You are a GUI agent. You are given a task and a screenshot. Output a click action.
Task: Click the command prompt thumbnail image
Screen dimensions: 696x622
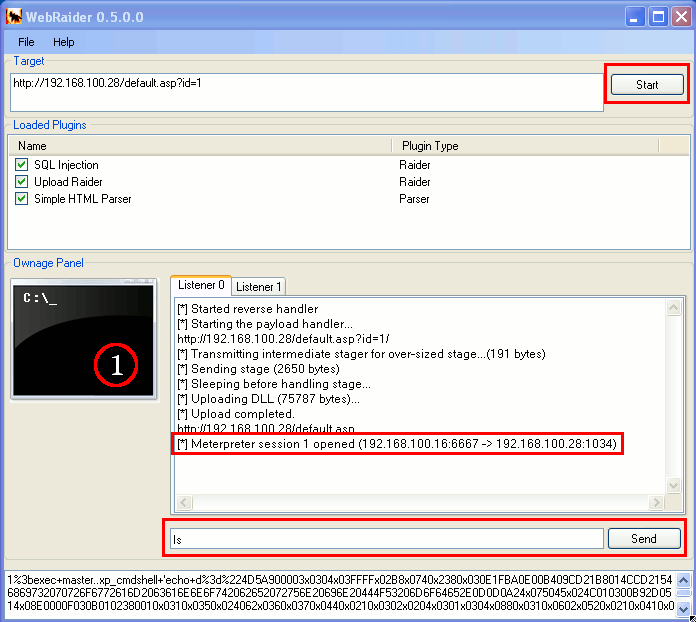[84, 339]
